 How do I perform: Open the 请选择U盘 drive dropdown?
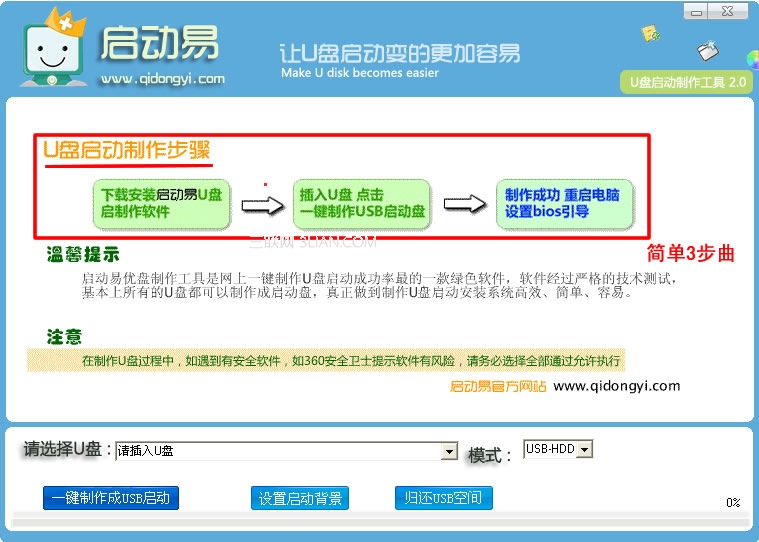(x=449, y=452)
